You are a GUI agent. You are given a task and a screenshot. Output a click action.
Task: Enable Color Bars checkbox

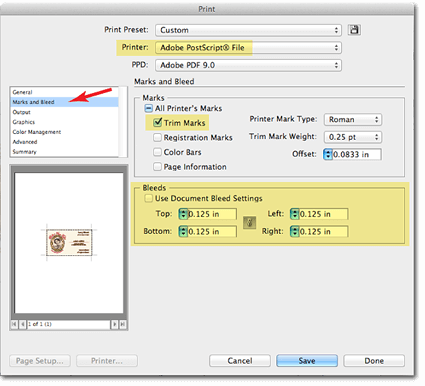coord(157,152)
